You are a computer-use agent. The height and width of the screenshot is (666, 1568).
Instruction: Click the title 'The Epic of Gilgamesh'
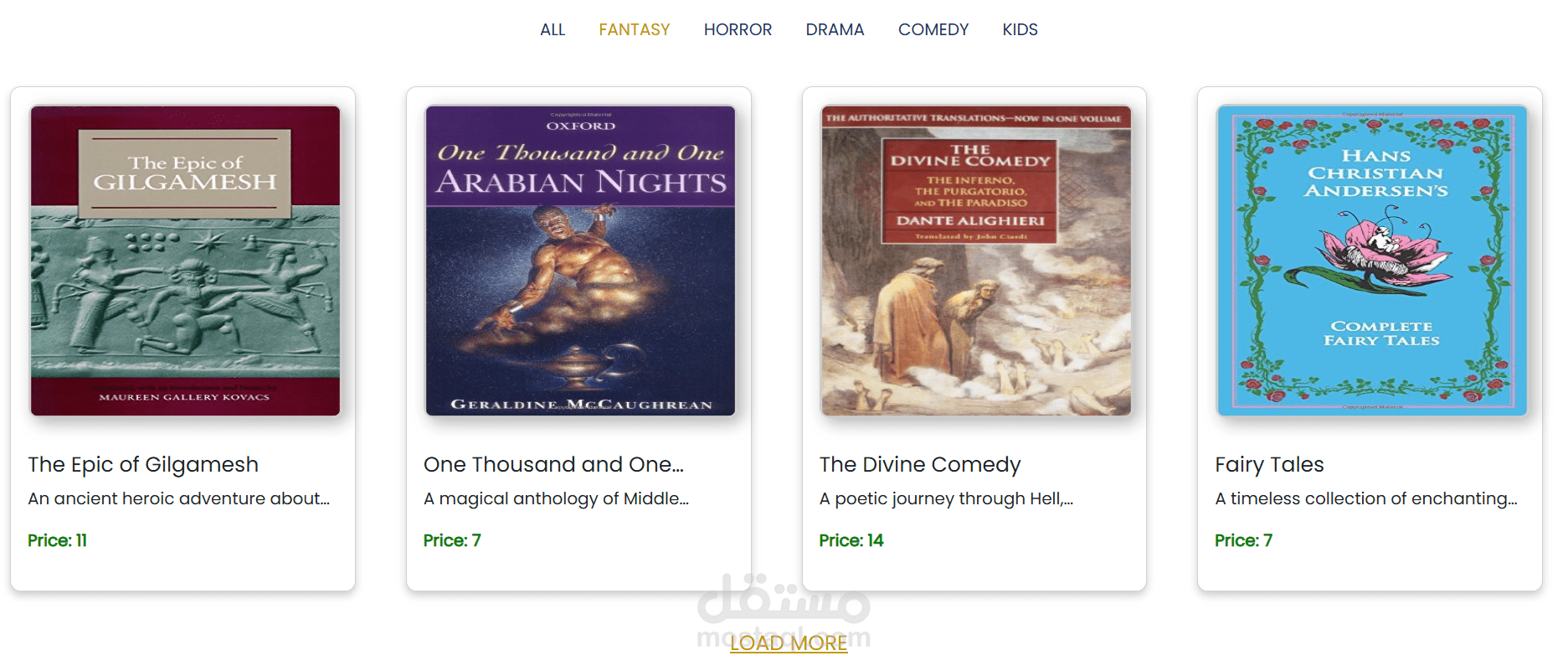tap(143, 464)
